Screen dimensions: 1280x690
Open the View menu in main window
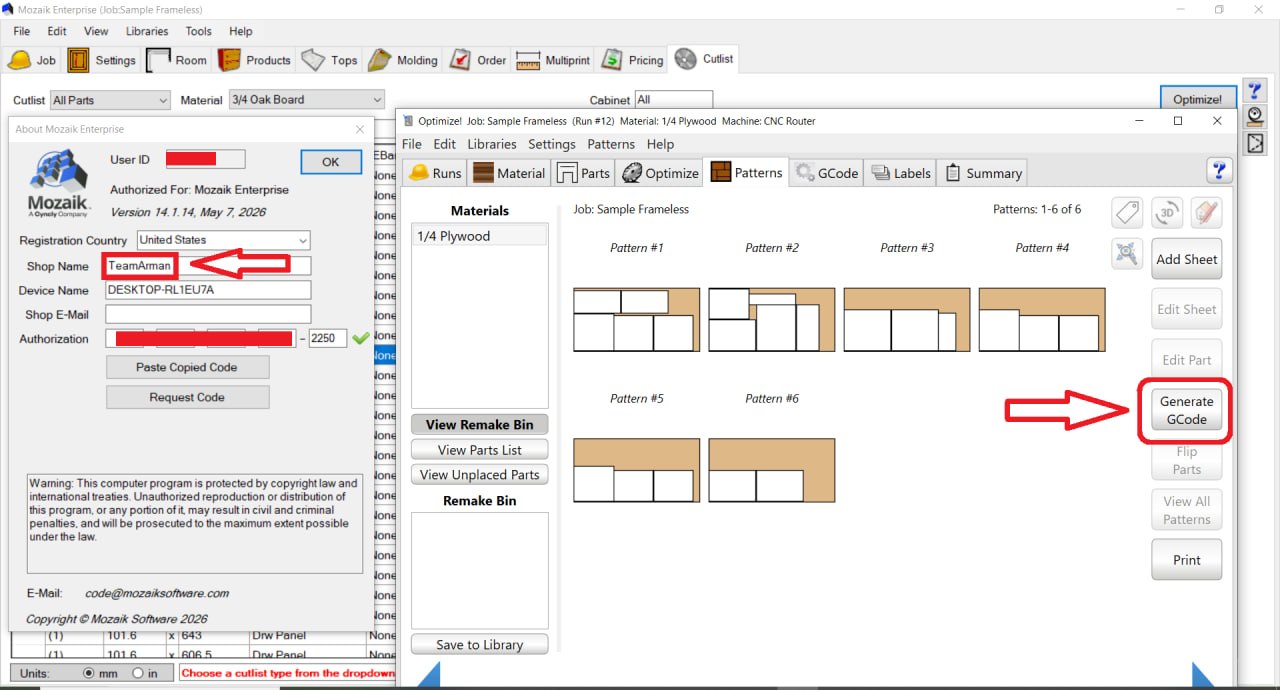(96, 31)
